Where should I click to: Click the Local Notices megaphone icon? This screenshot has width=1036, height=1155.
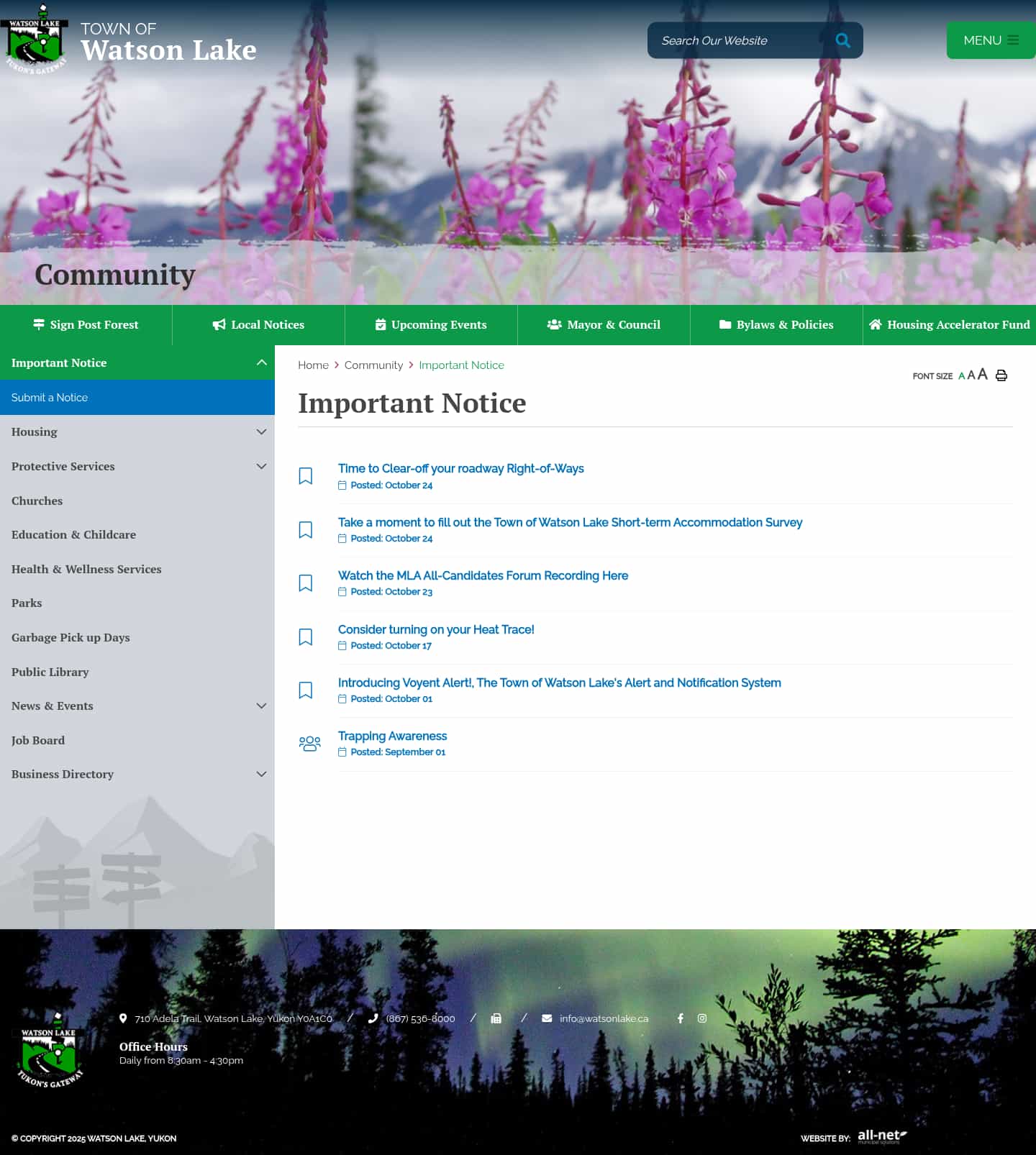219,325
